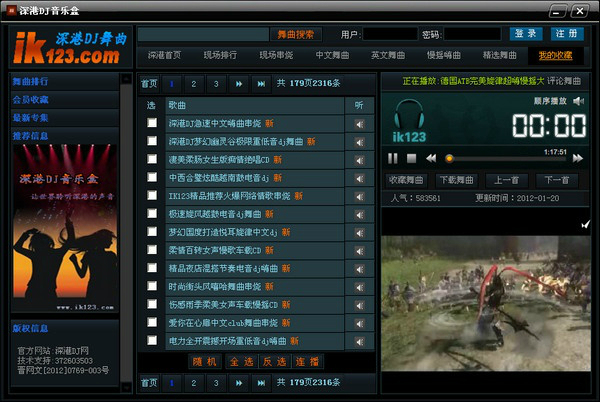The height and width of the screenshot is (402, 600).
Task: Check the box for 深港DJ梦幻幽灵谷极限重低音dj舞曲
Action: coord(152,141)
